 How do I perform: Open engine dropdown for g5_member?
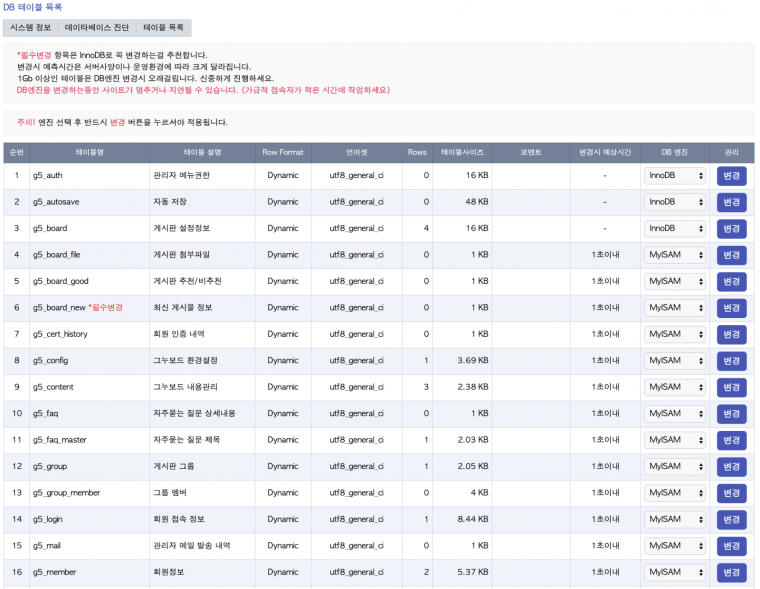[676, 572]
